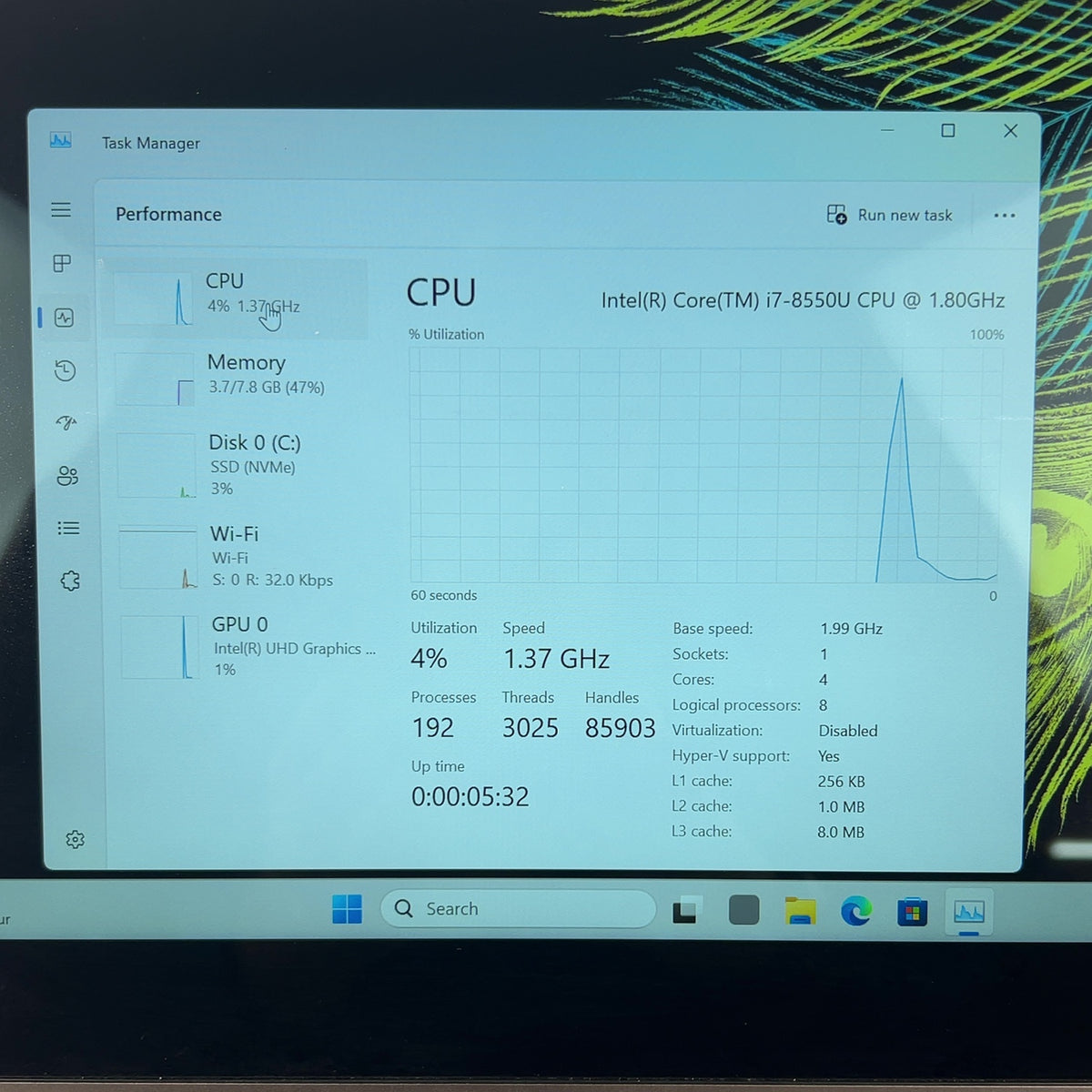
Task: Select the Performance page icon in sidebar
Action: (64, 318)
